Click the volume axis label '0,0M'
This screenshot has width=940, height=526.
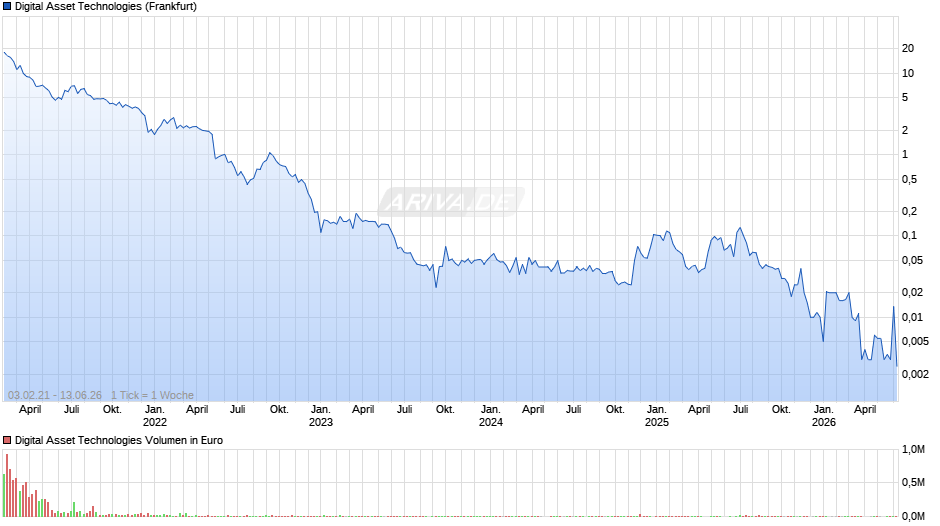913,516
